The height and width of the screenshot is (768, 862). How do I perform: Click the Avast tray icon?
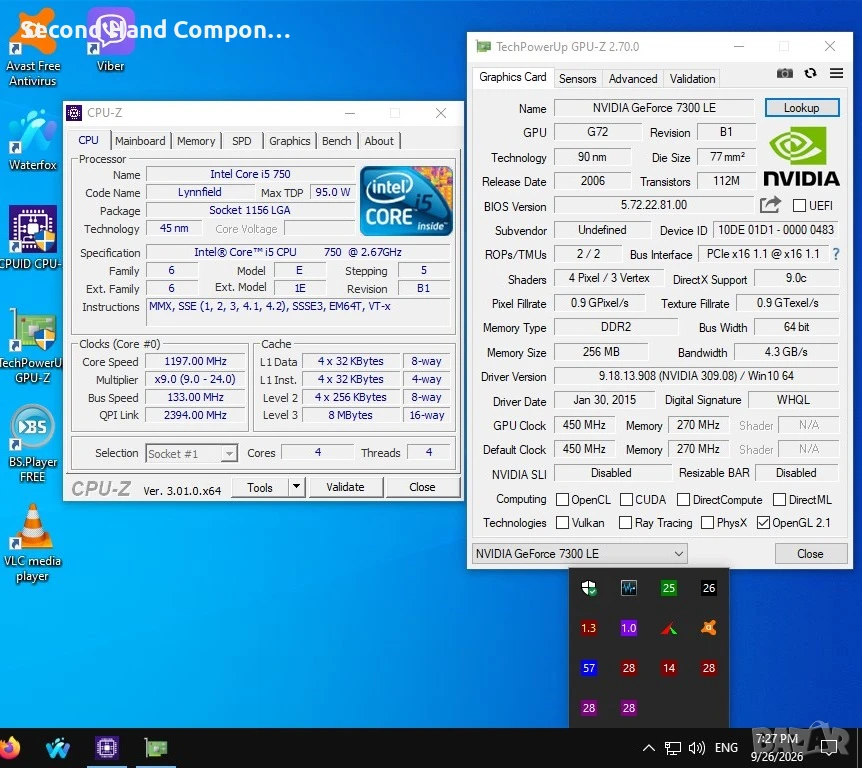pos(709,628)
